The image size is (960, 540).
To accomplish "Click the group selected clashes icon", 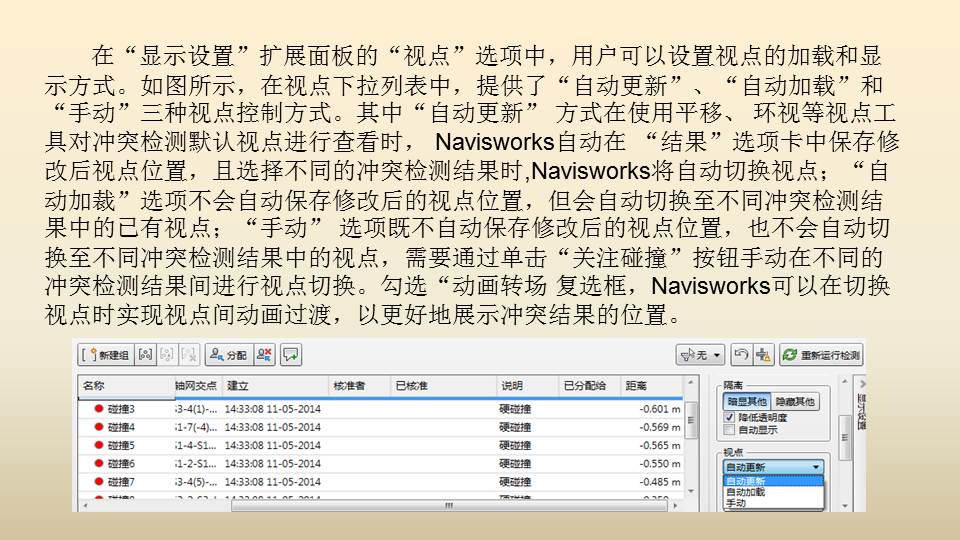I will pyautogui.click(x=145, y=355).
